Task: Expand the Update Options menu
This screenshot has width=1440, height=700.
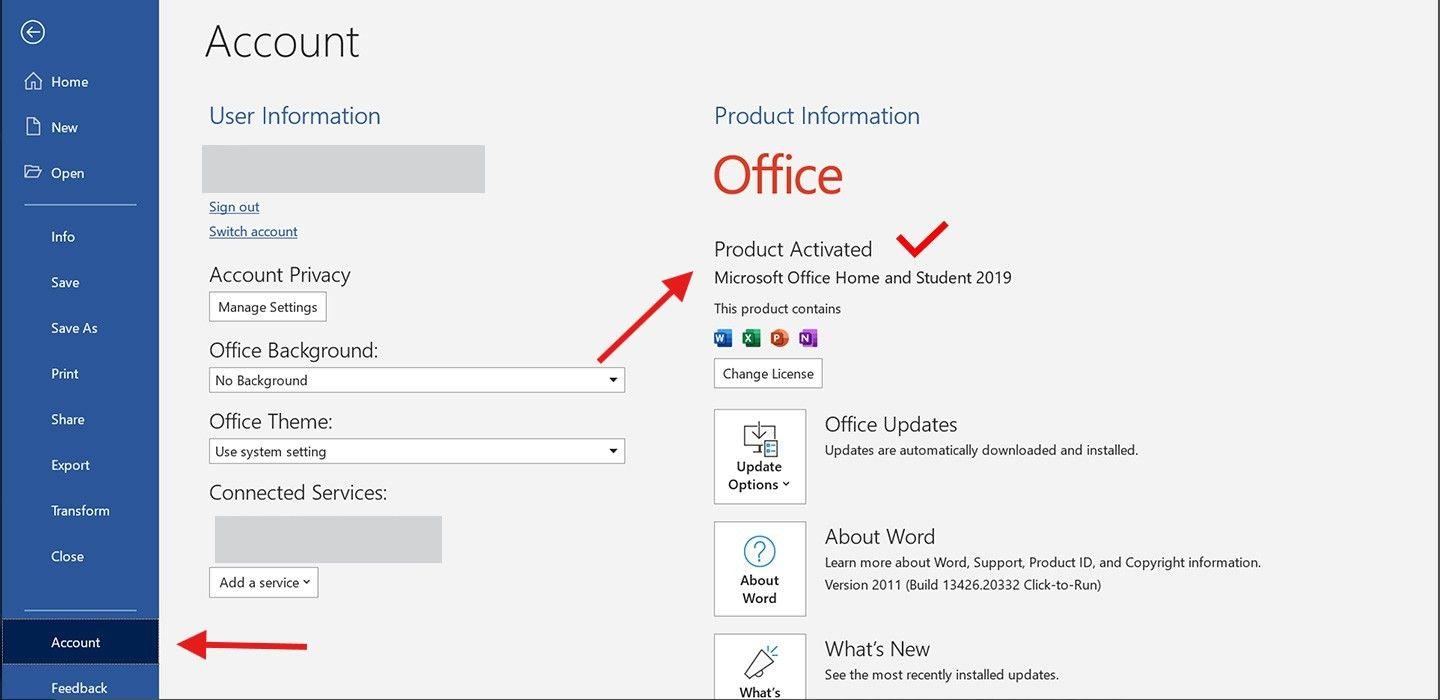Action: 758,468
